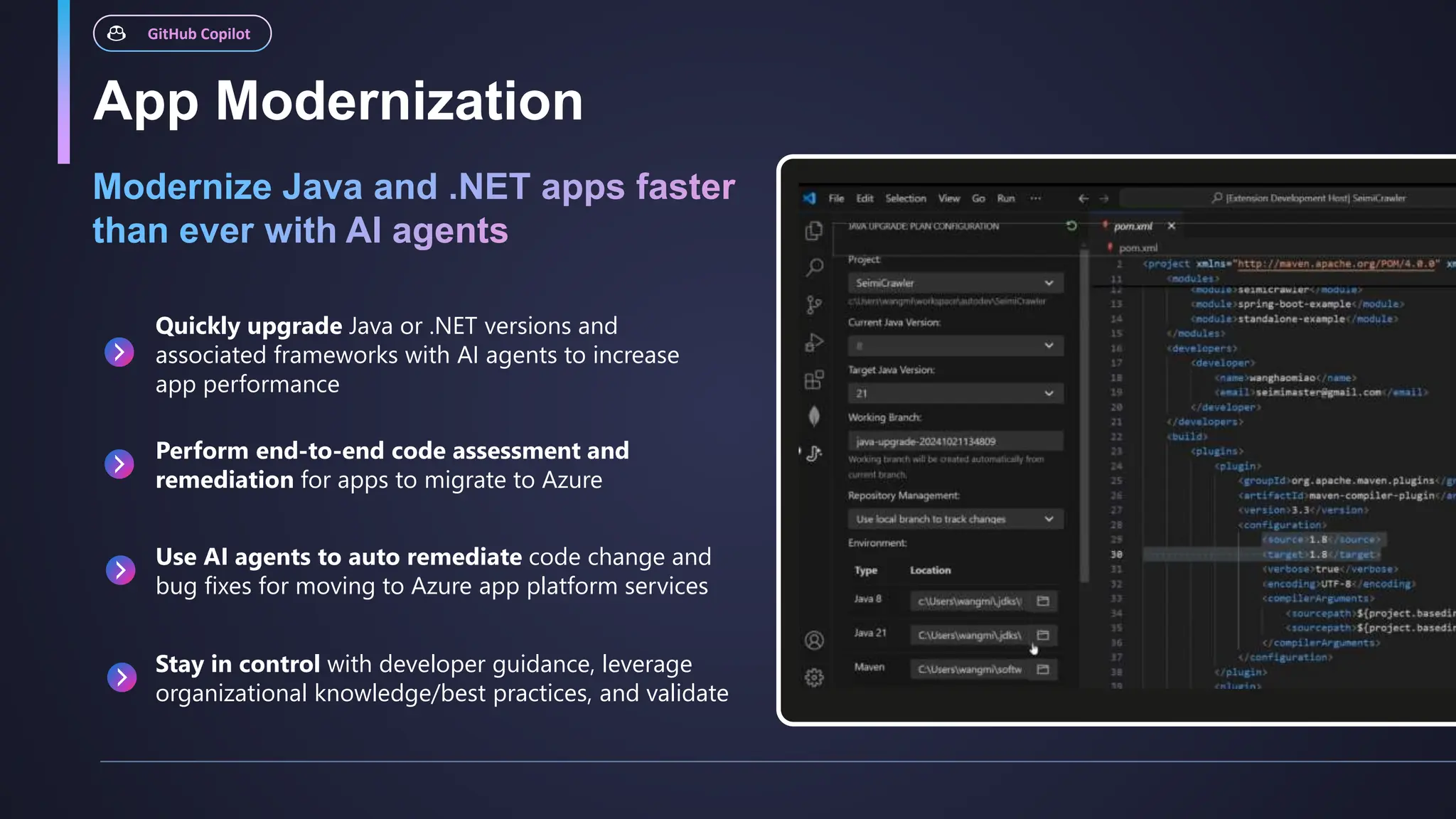Viewport: 1456px width, 819px height.
Task: Open the Go menu
Action: coord(979,198)
